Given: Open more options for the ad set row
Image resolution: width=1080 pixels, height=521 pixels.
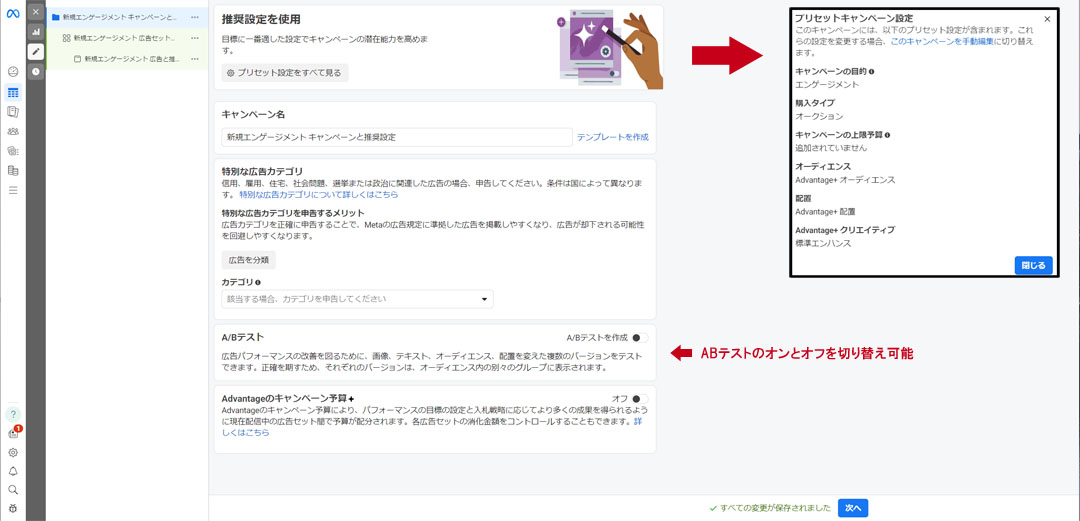Looking at the screenshot, I should (x=196, y=38).
